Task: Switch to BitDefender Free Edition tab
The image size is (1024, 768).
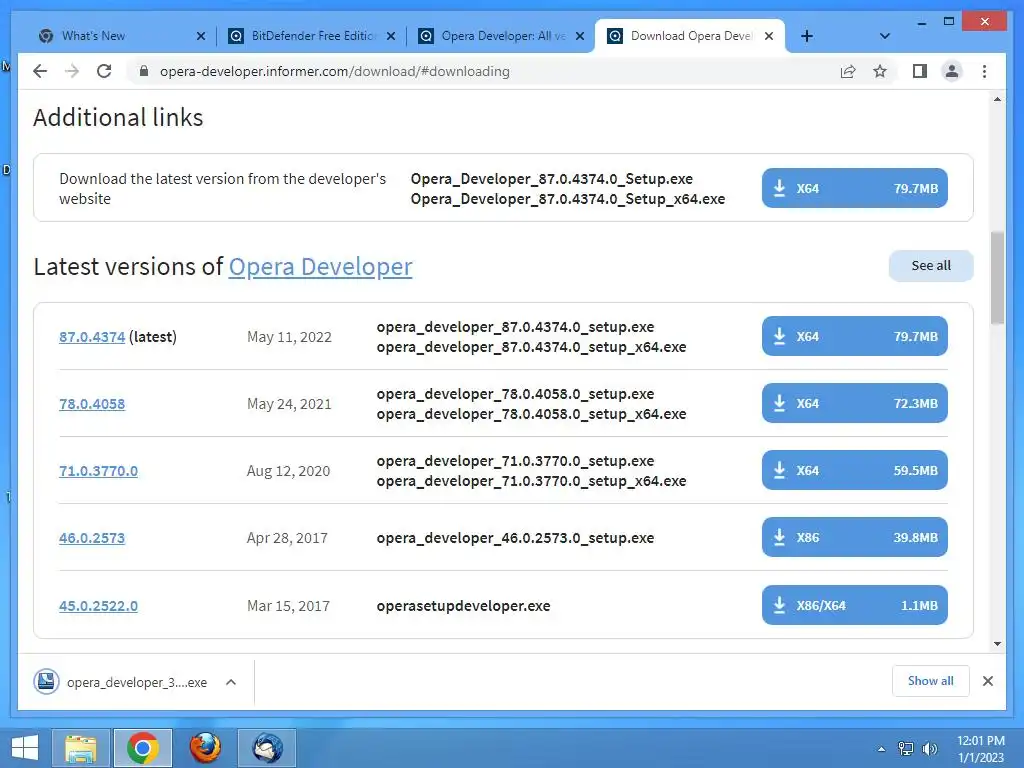Action: 312,36
